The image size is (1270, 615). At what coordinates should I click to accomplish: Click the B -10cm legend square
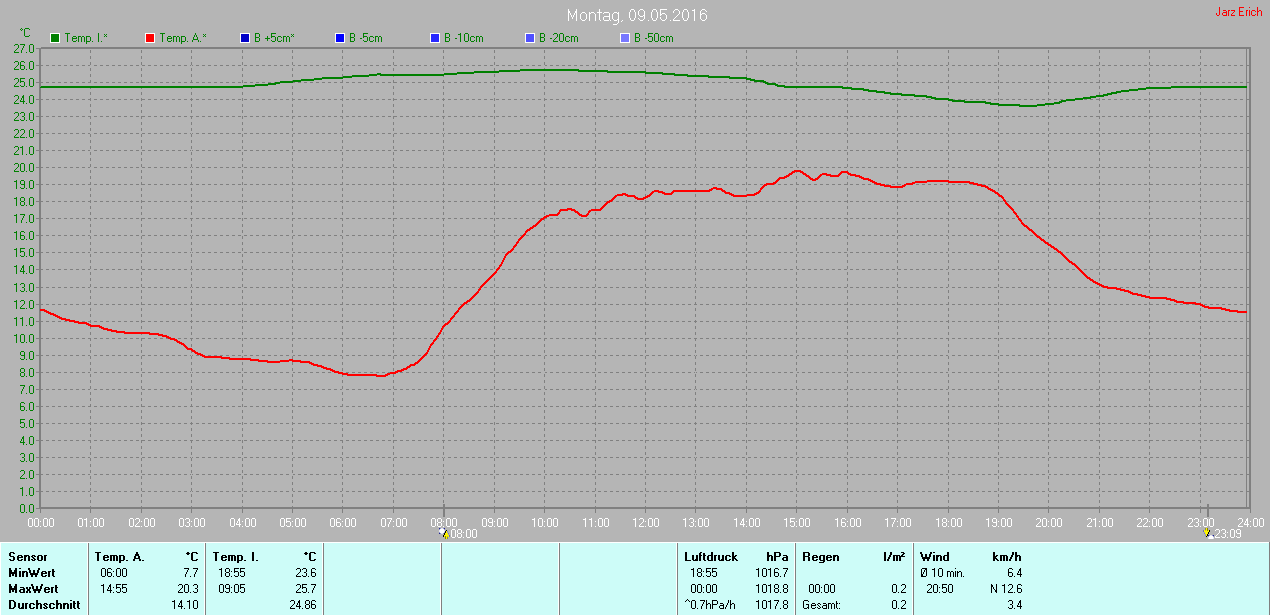(x=435, y=38)
